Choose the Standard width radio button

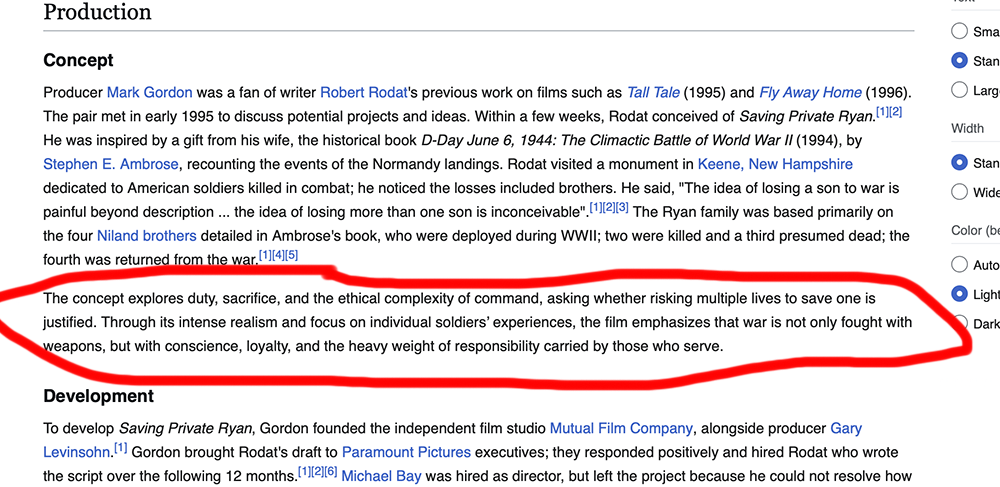point(960,162)
